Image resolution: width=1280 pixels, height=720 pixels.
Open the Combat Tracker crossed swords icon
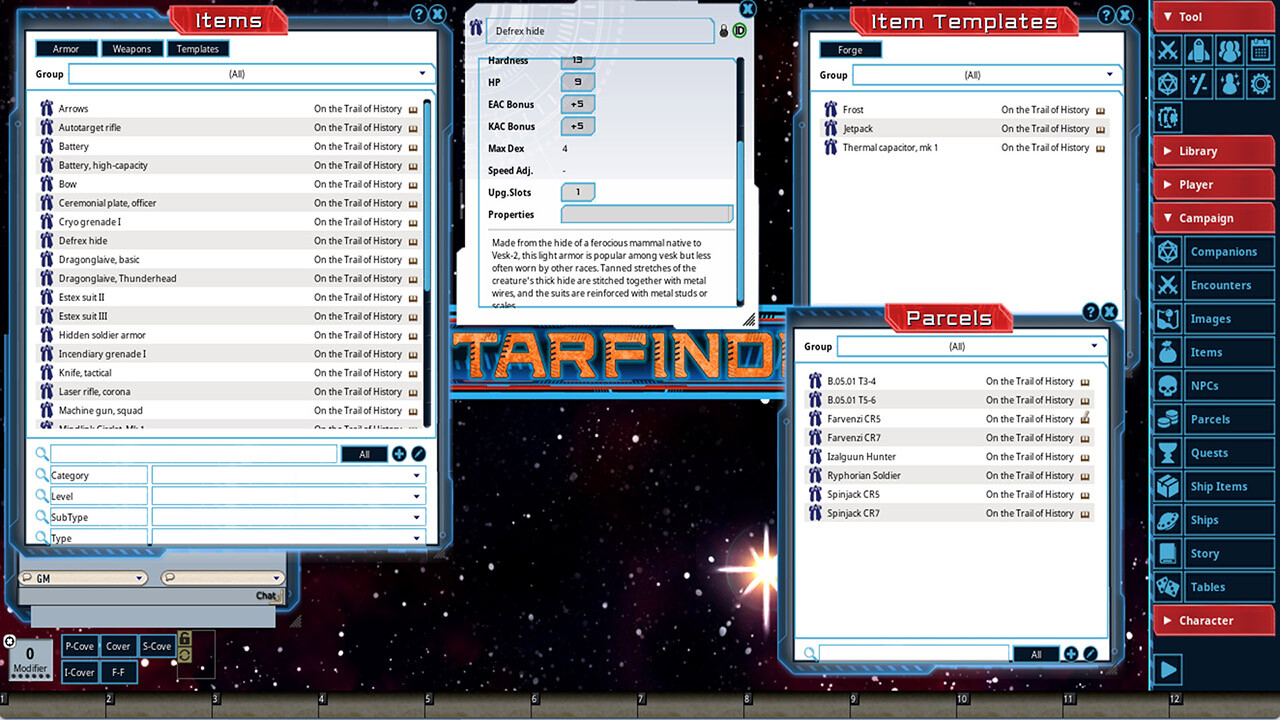click(x=1167, y=49)
